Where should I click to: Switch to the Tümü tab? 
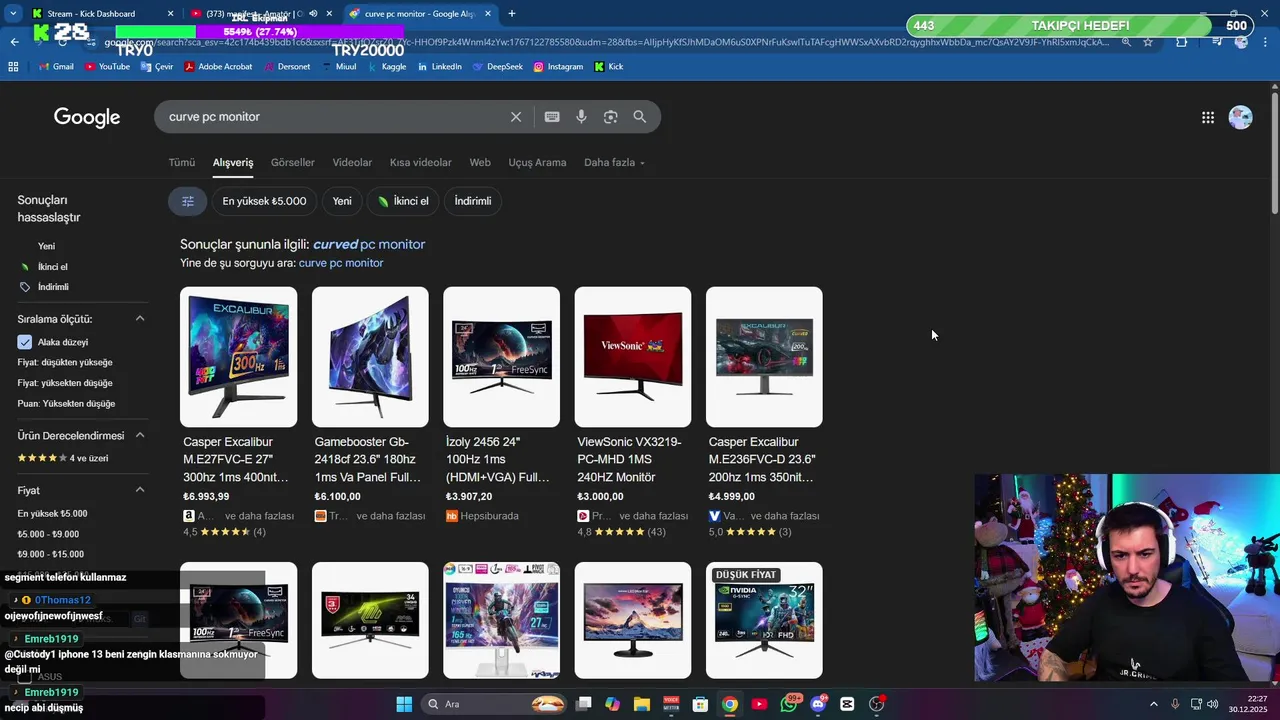coord(182,163)
